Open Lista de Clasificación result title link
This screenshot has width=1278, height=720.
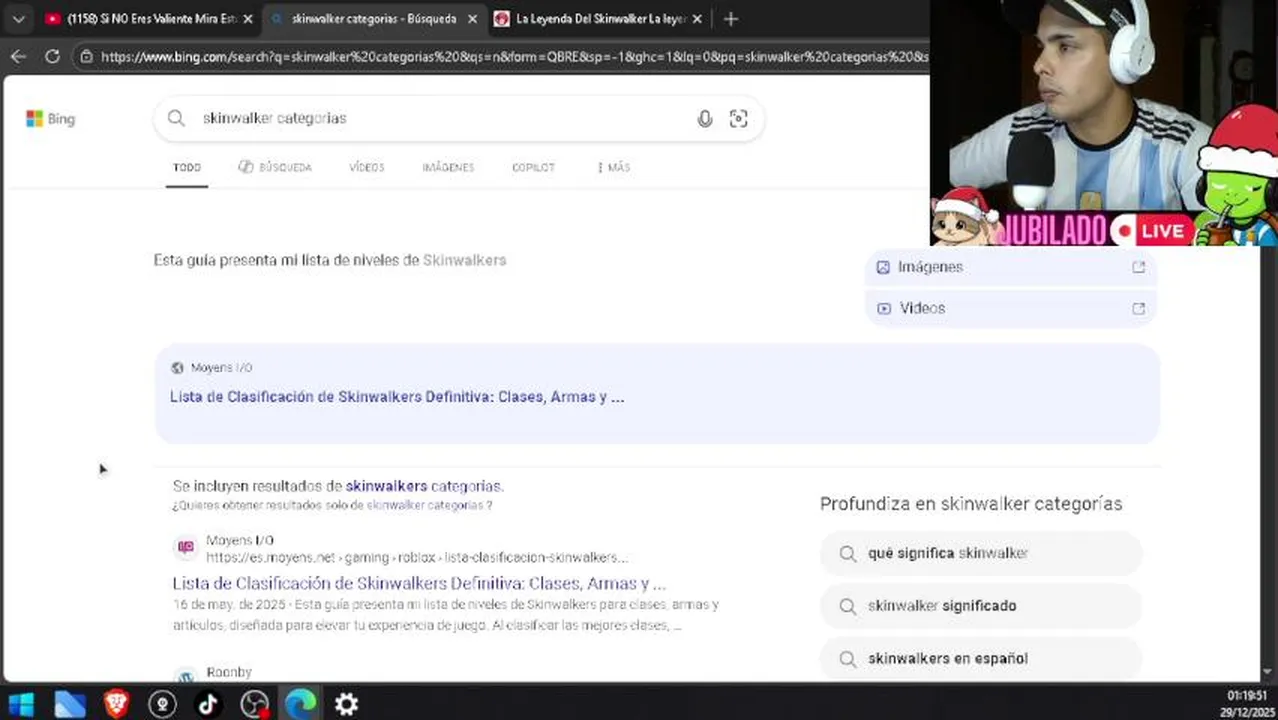[419, 583]
